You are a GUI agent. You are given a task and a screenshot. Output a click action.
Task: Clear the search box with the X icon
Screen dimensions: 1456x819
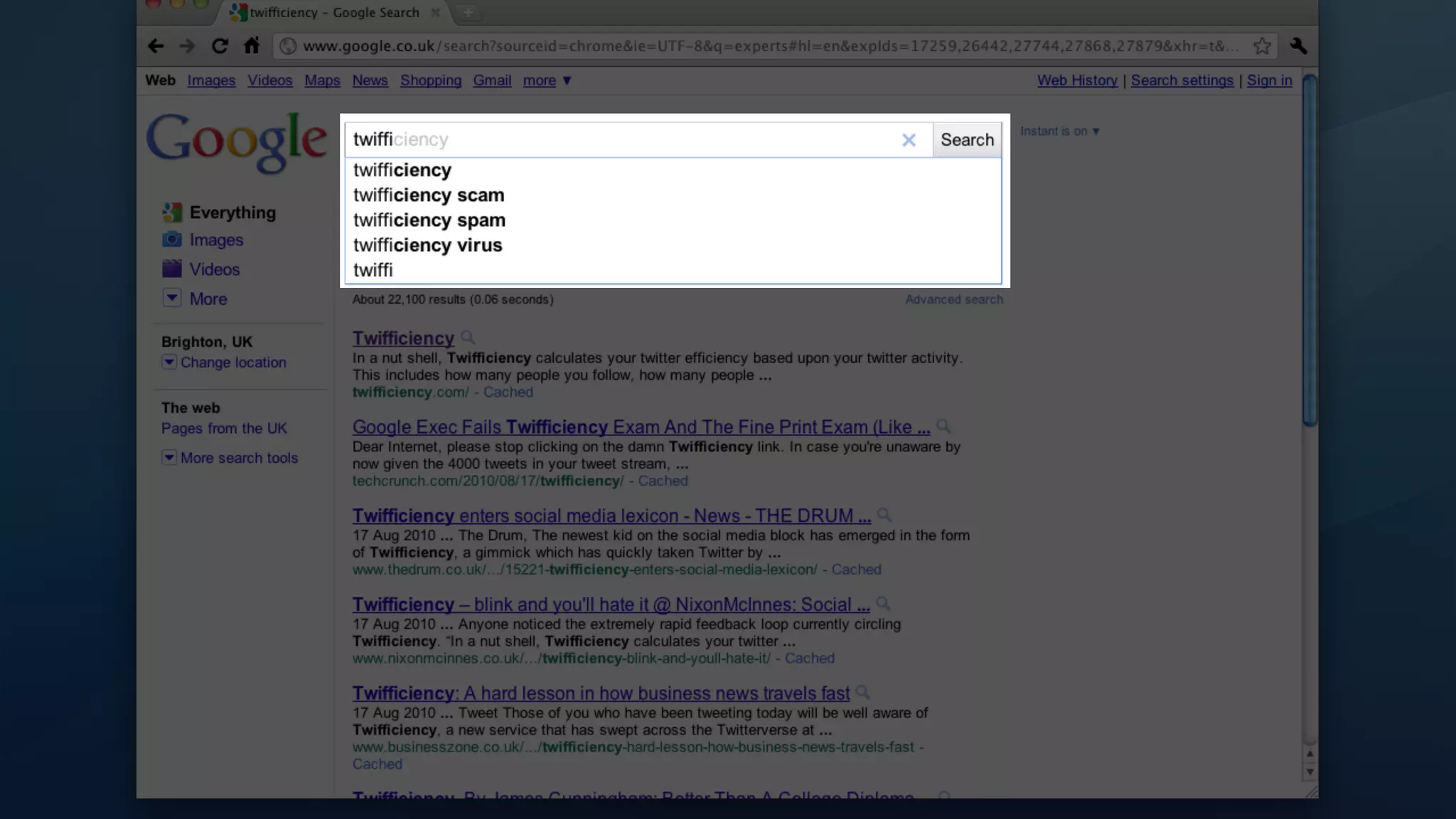[x=909, y=140]
